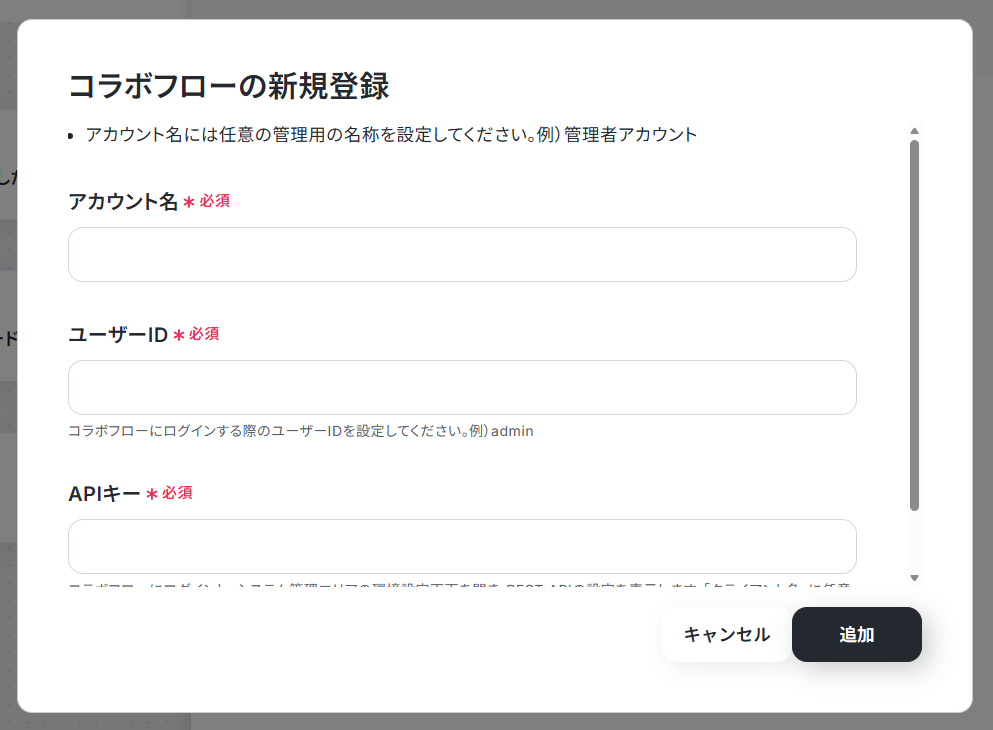Image resolution: width=993 pixels, height=730 pixels.
Task: Click the APIキー field label
Action: click(104, 493)
